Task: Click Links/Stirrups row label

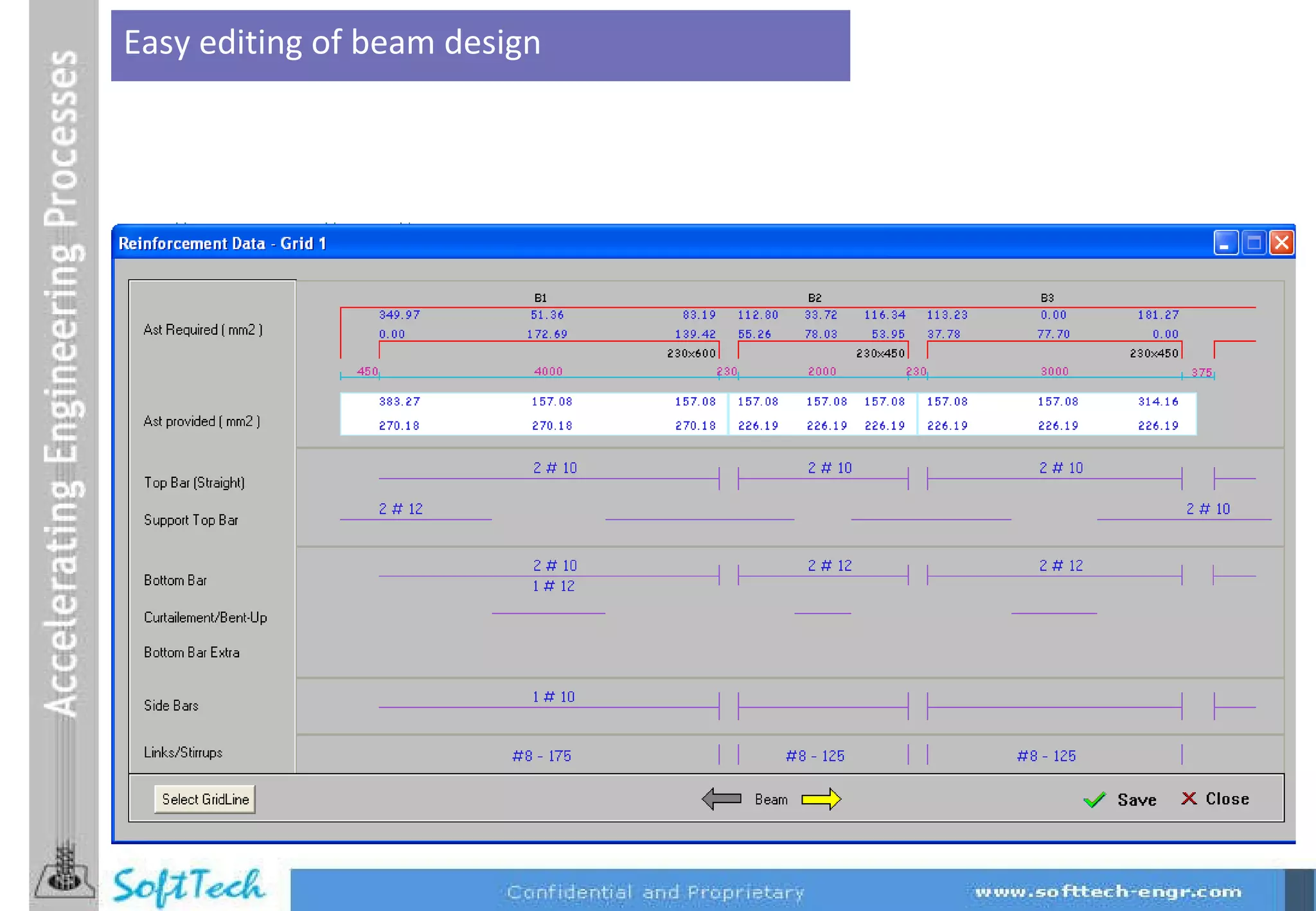Action: [183, 752]
